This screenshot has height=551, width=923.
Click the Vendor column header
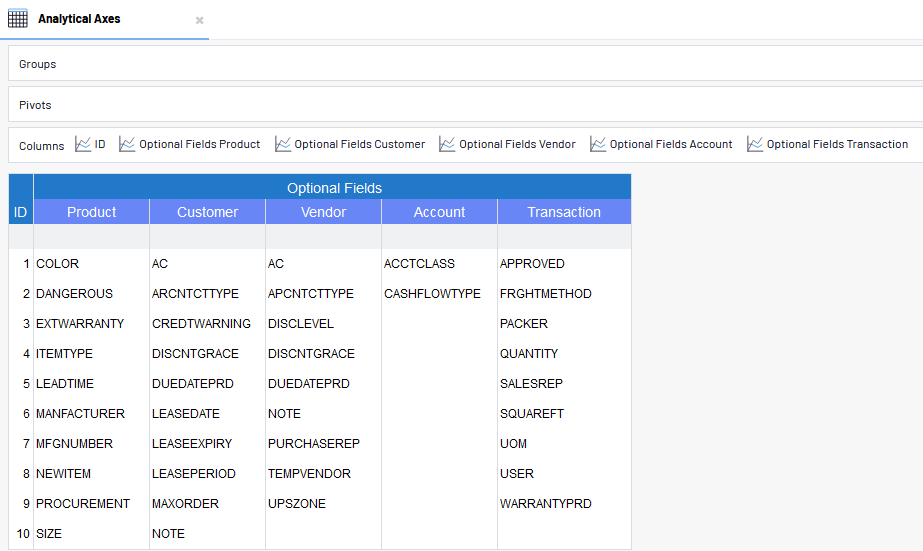(x=323, y=212)
